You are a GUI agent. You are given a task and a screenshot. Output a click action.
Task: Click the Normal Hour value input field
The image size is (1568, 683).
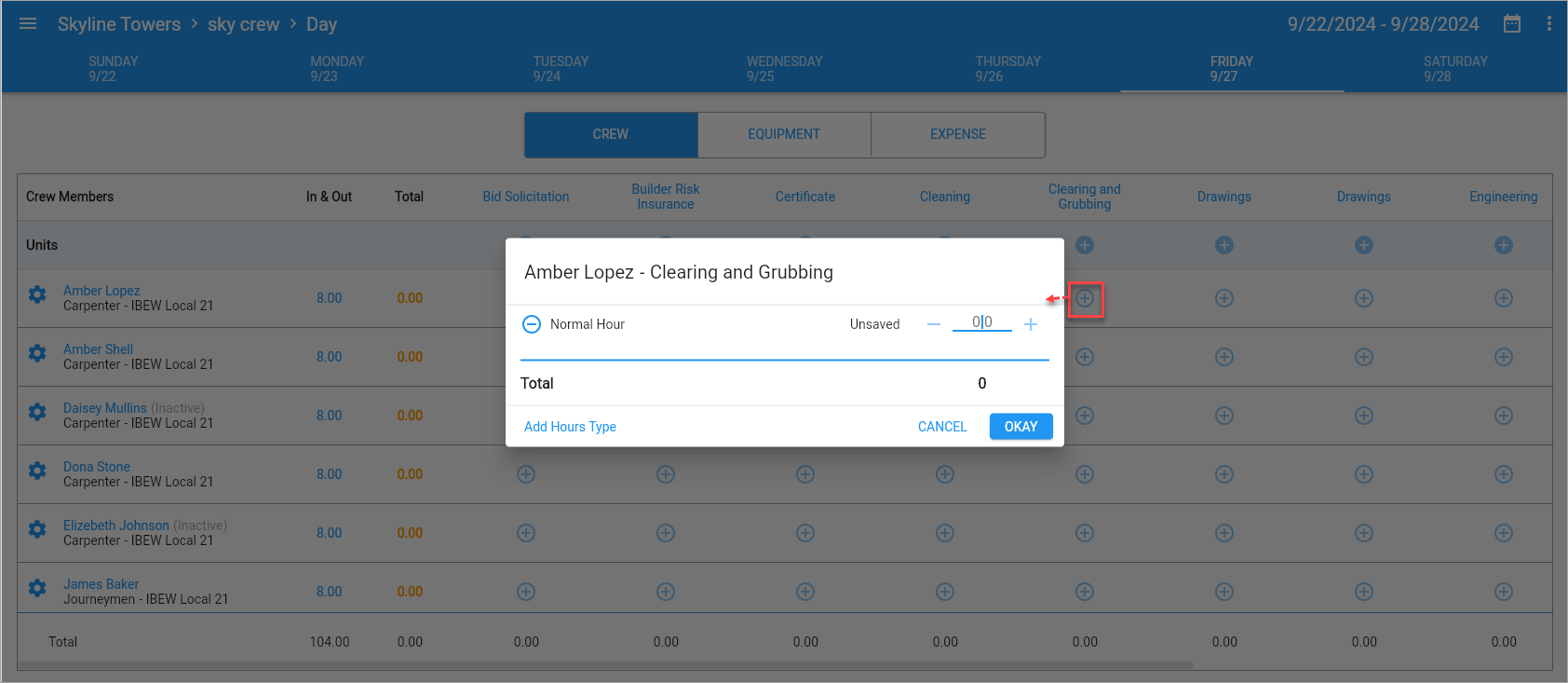coord(982,322)
